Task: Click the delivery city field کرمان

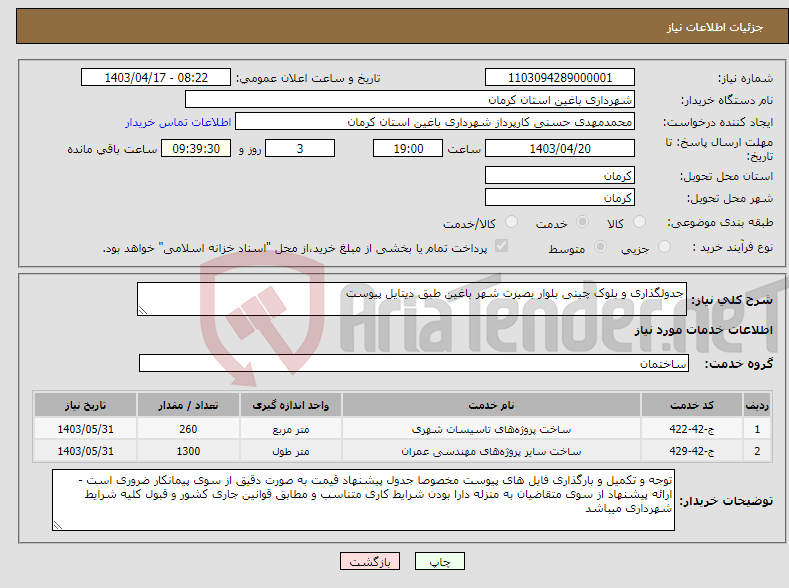Action: click(x=560, y=198)
